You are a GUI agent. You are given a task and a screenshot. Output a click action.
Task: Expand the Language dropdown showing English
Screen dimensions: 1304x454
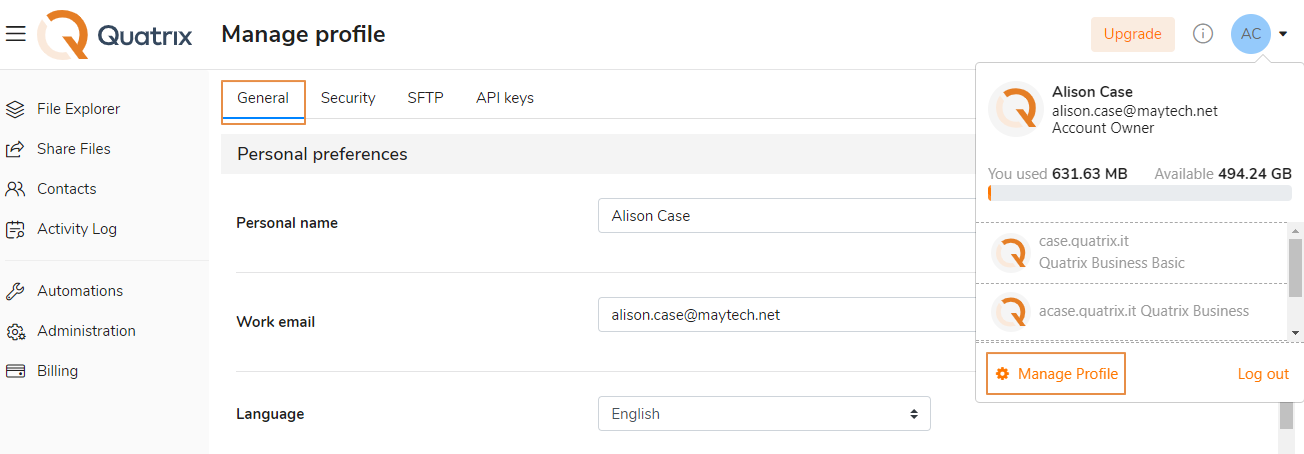tap(764, 414)
